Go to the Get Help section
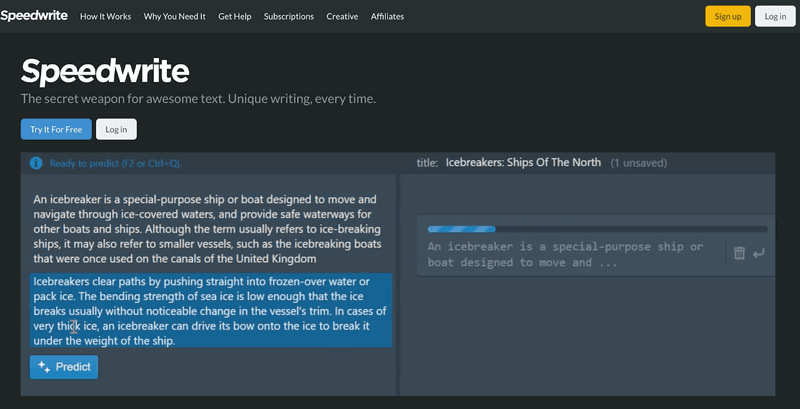Viewport: 800px width, 409px height. (235, 17)
